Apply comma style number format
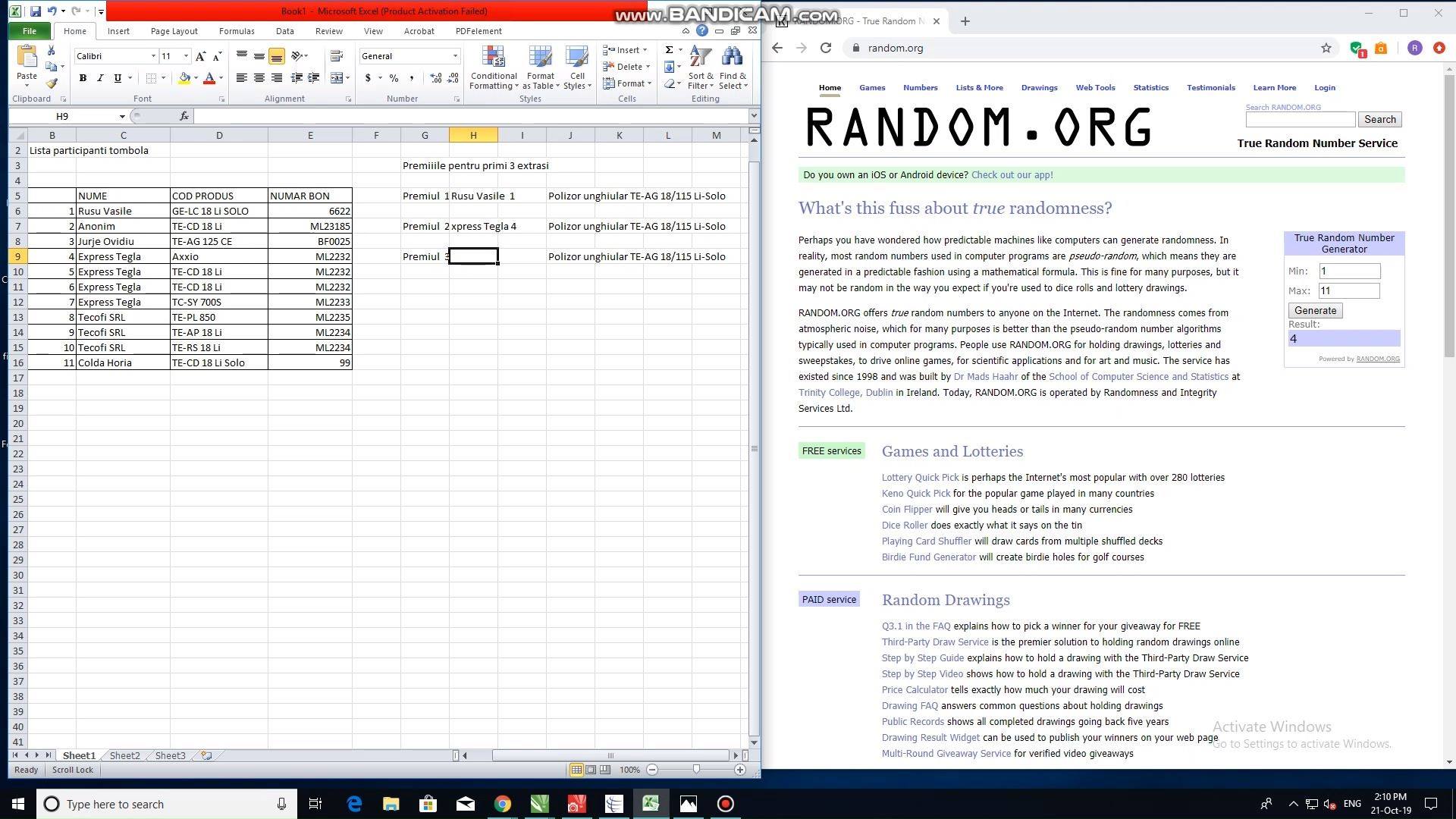Viewport: 1456px width, 819px height. (x=412, y=78)
